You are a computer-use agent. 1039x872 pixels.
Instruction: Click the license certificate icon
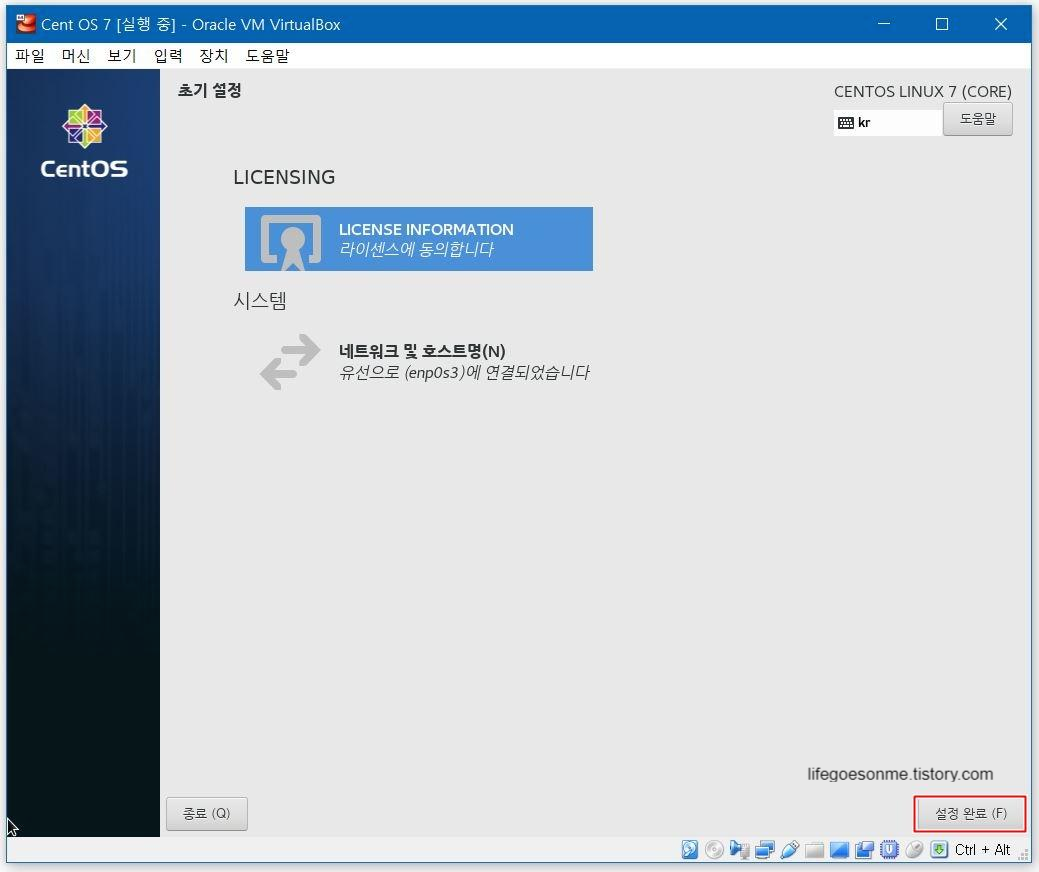(x=291, y=242)
